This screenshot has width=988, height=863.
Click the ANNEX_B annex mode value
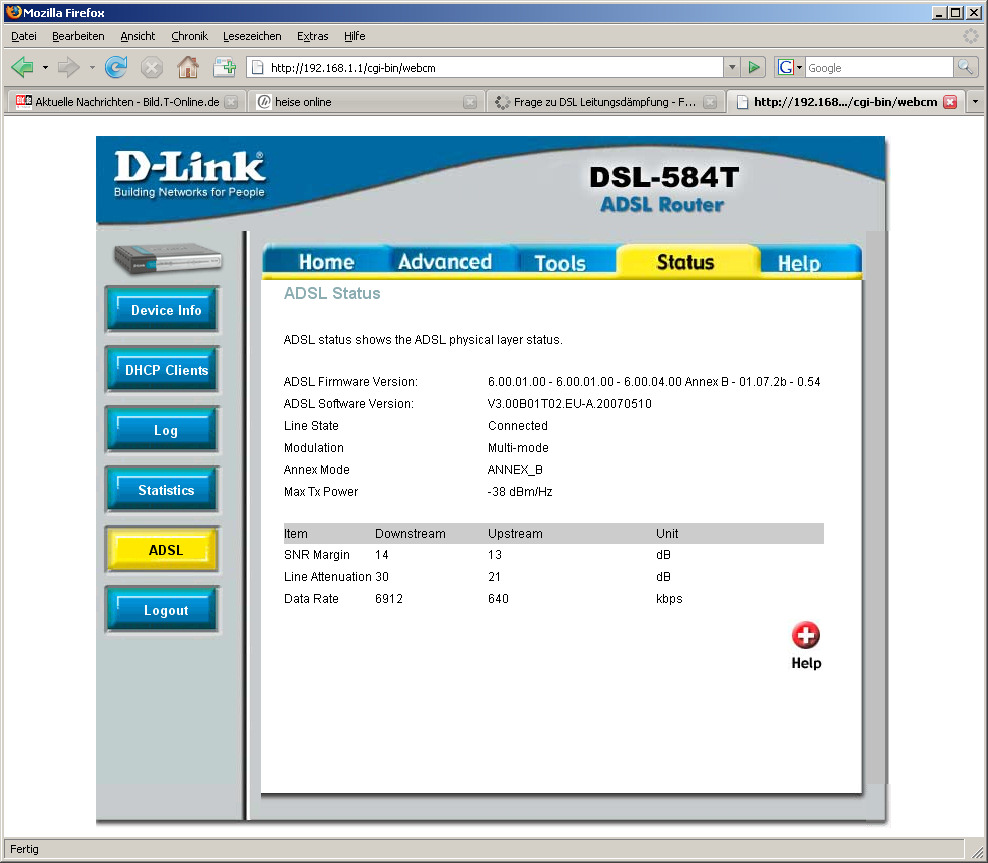(x=515, y=469)
